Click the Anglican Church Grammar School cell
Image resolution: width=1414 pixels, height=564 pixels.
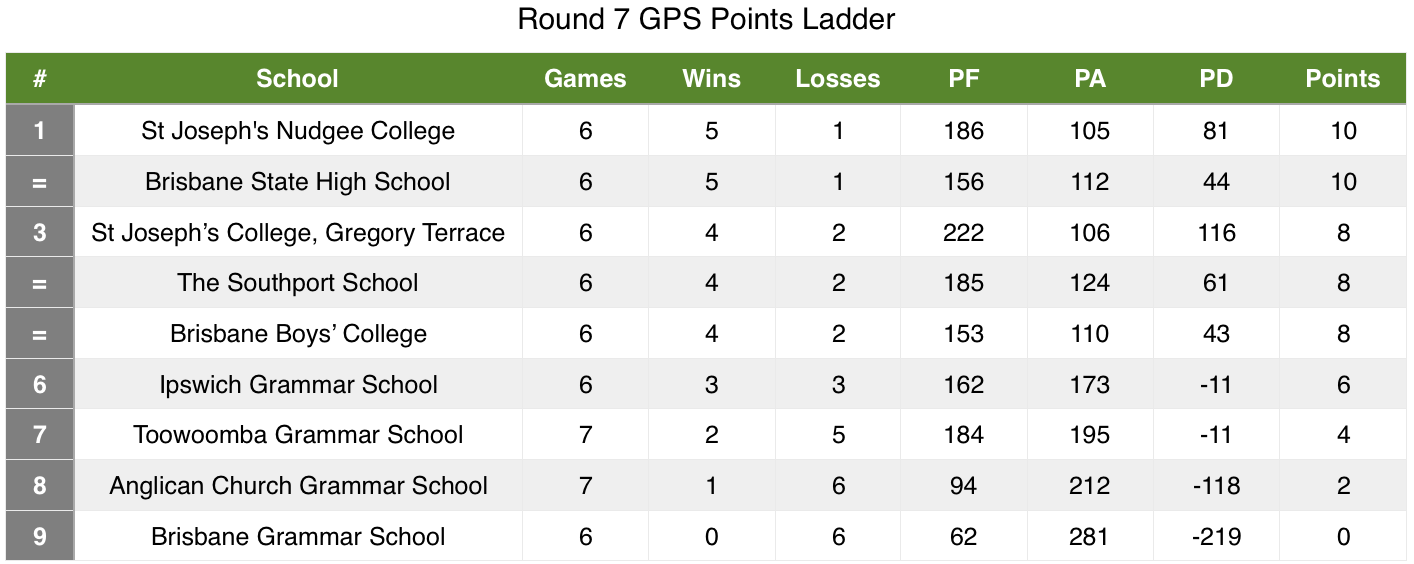(298, 486)
